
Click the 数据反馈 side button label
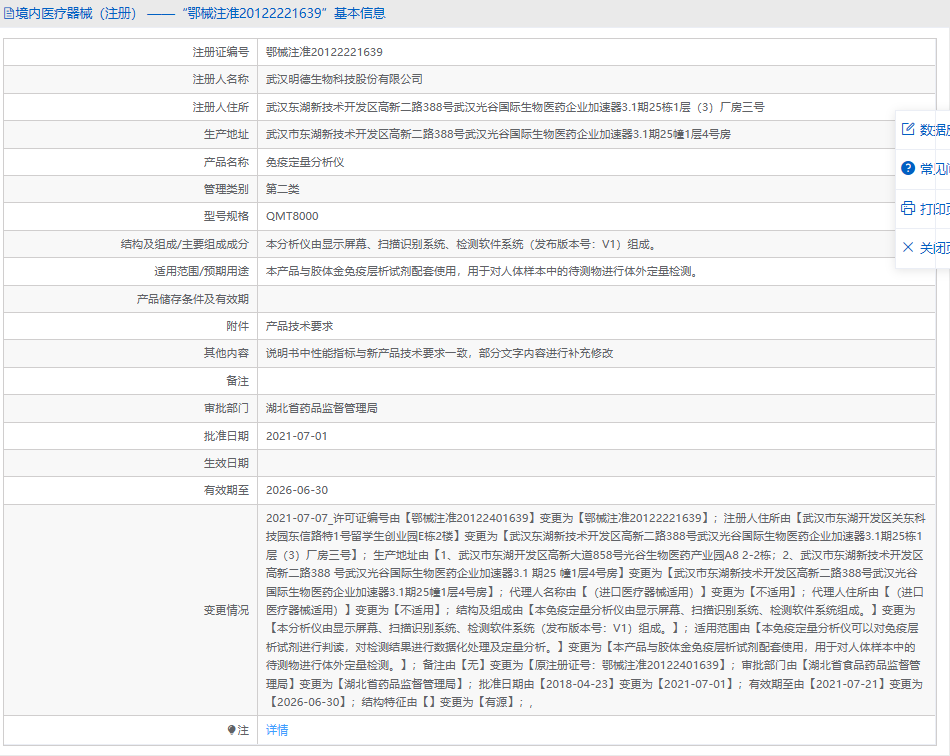[934, 130]
